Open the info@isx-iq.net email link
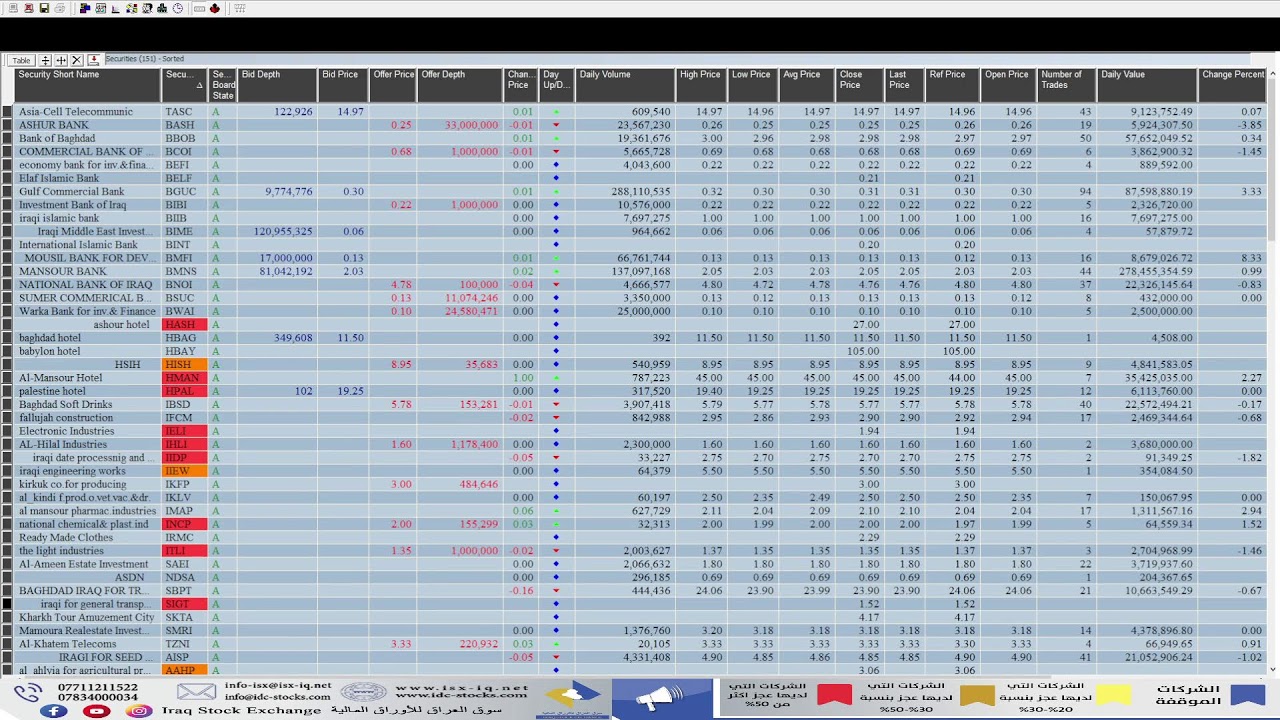The image size is (1280, 720). click(x=278, y=686)
